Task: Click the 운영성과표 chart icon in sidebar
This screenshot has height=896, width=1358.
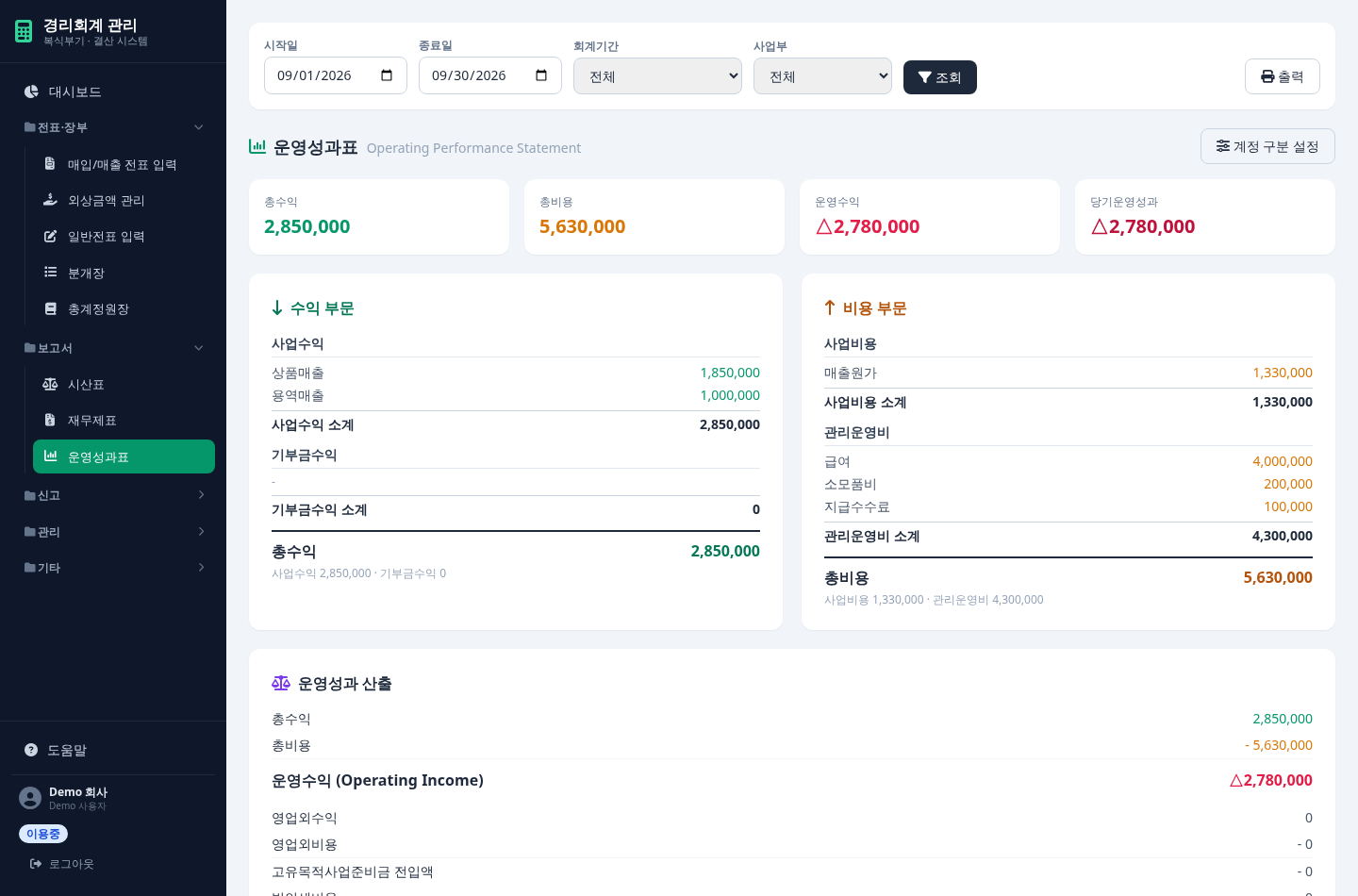Action: tap(51, 456)
